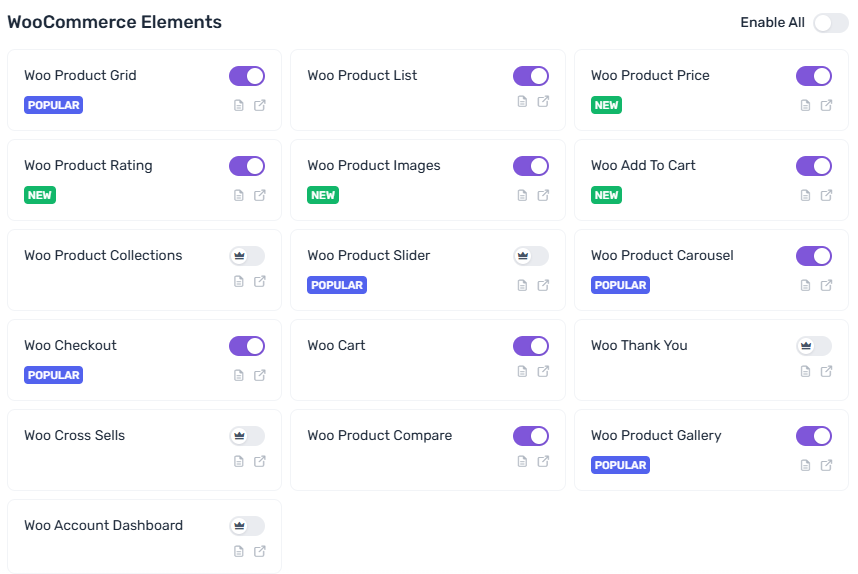Toggle premium Woo Product Collections switch
The image size is (858, 574).
(x=247, y=256)
